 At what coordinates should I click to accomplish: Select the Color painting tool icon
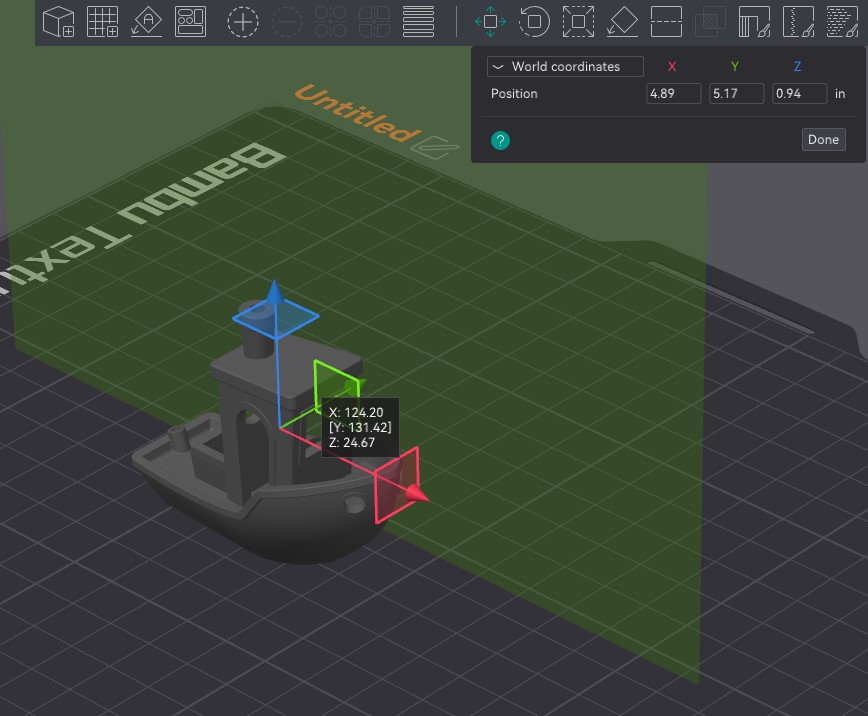(x=843, y=22)
